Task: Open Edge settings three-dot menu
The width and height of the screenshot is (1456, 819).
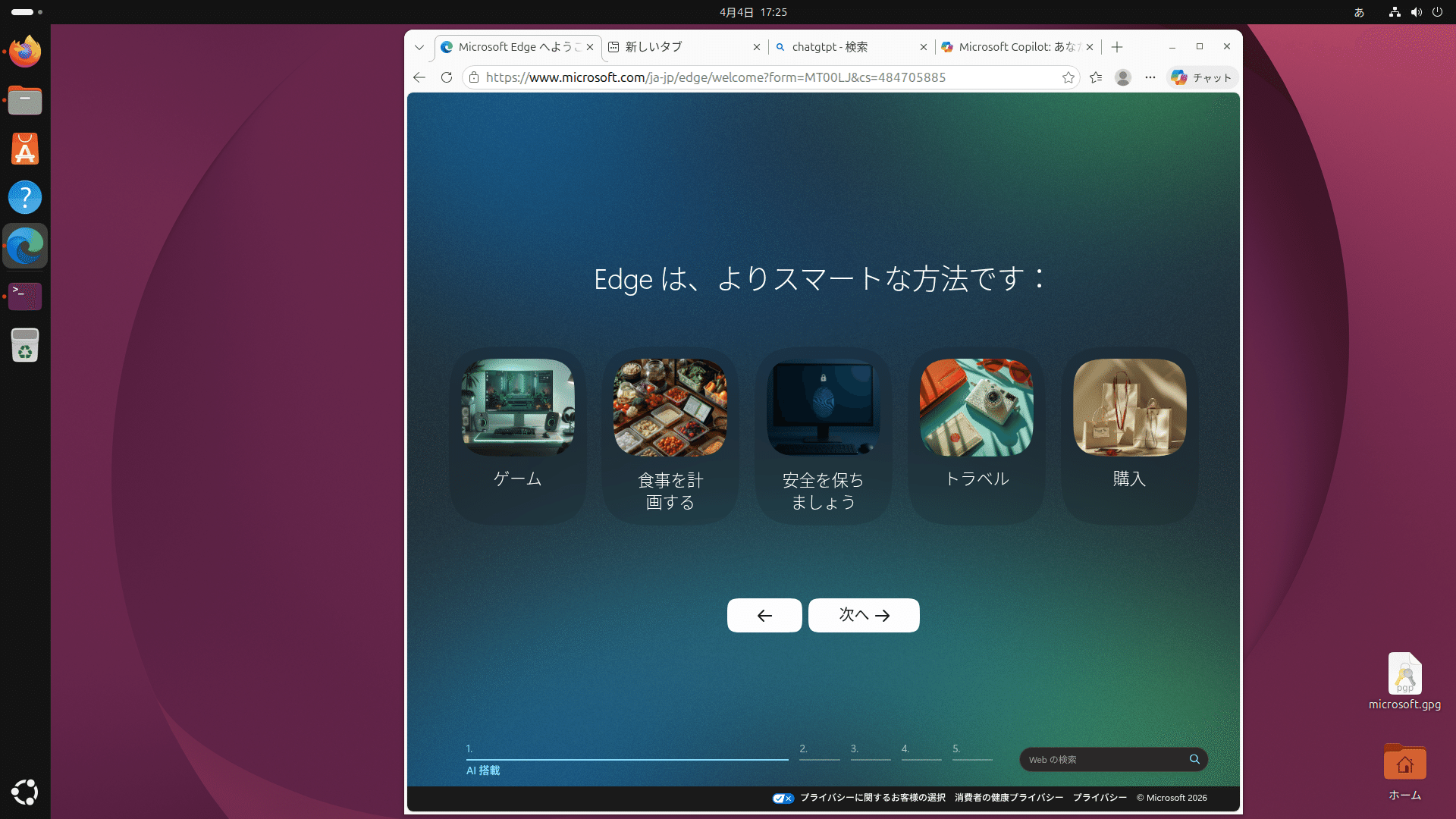Action: coord(1150,77)
